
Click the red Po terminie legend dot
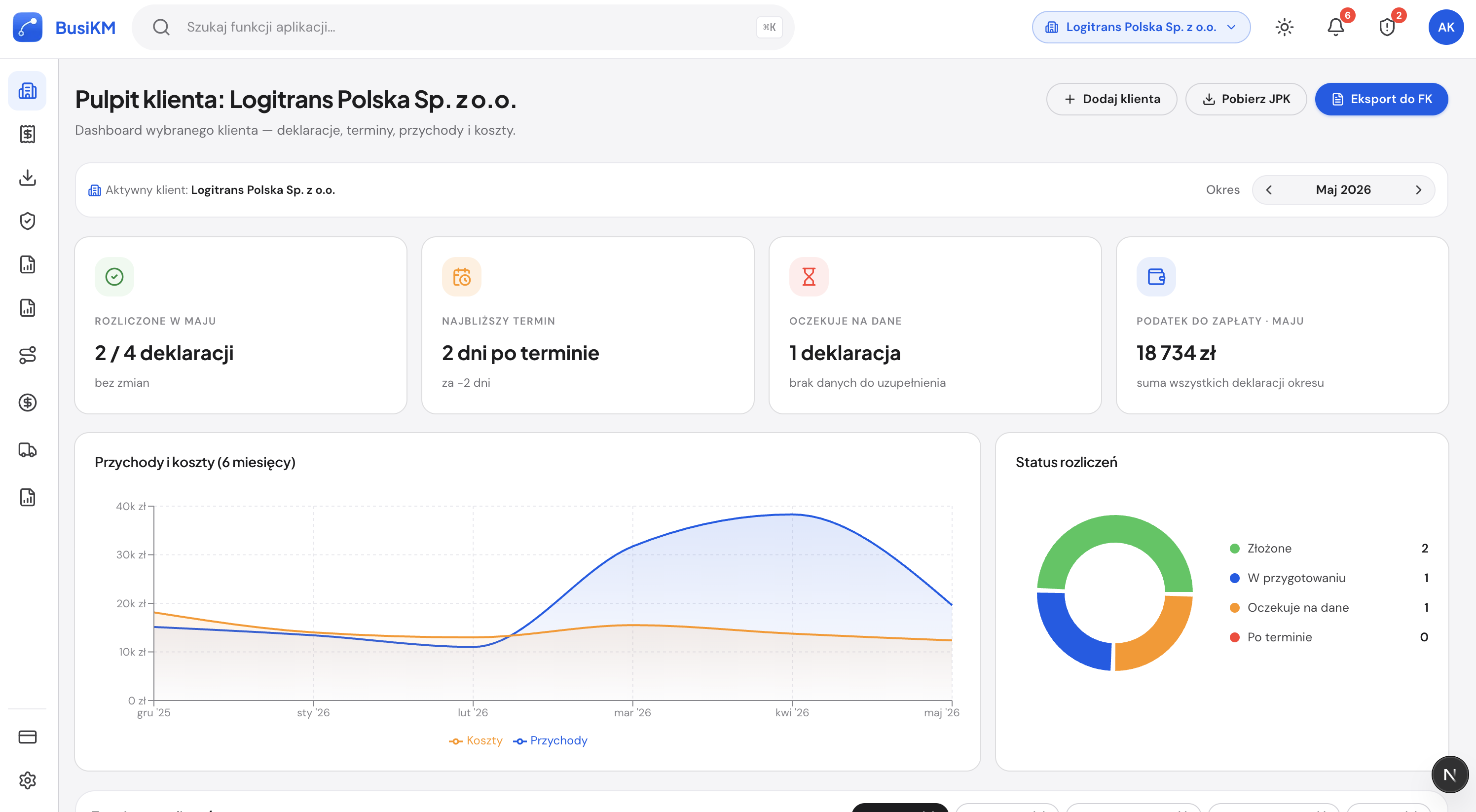(x=1234, y=637)
